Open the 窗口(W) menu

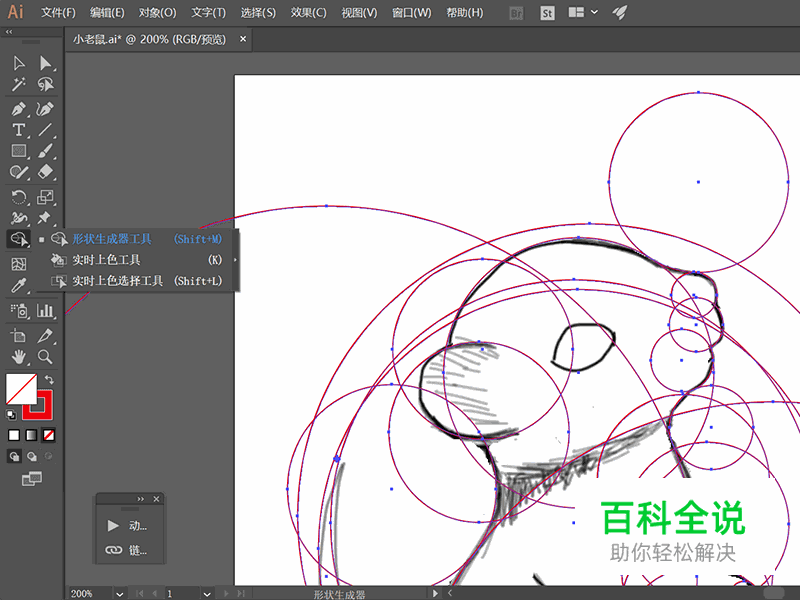(412, 13)
